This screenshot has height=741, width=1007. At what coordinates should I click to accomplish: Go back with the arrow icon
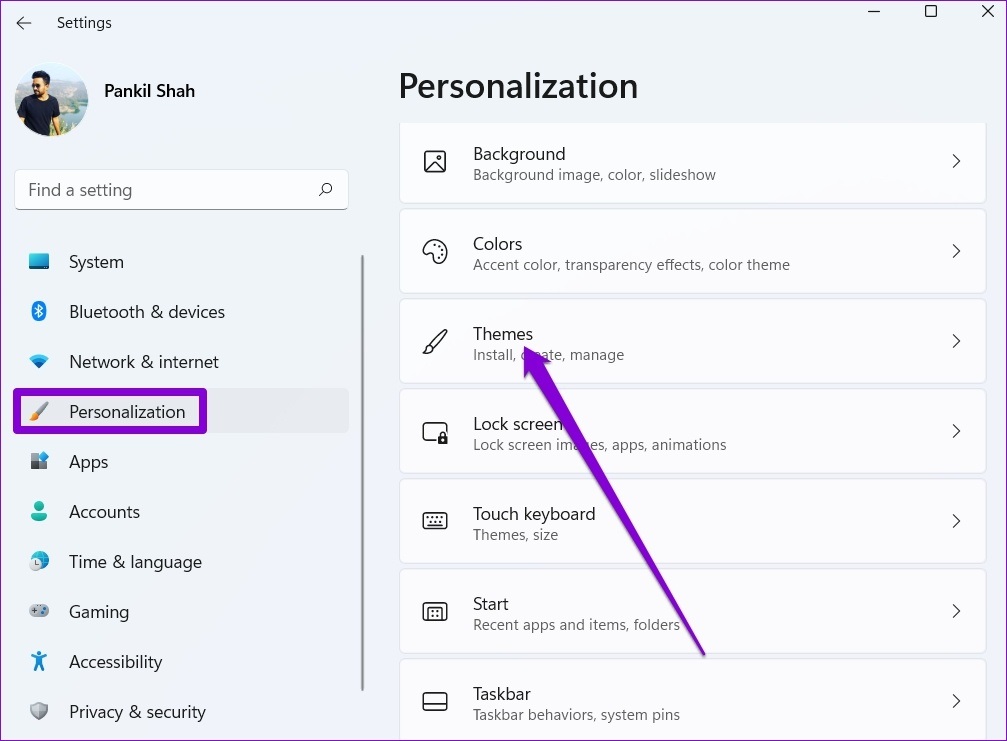point(24,23)
